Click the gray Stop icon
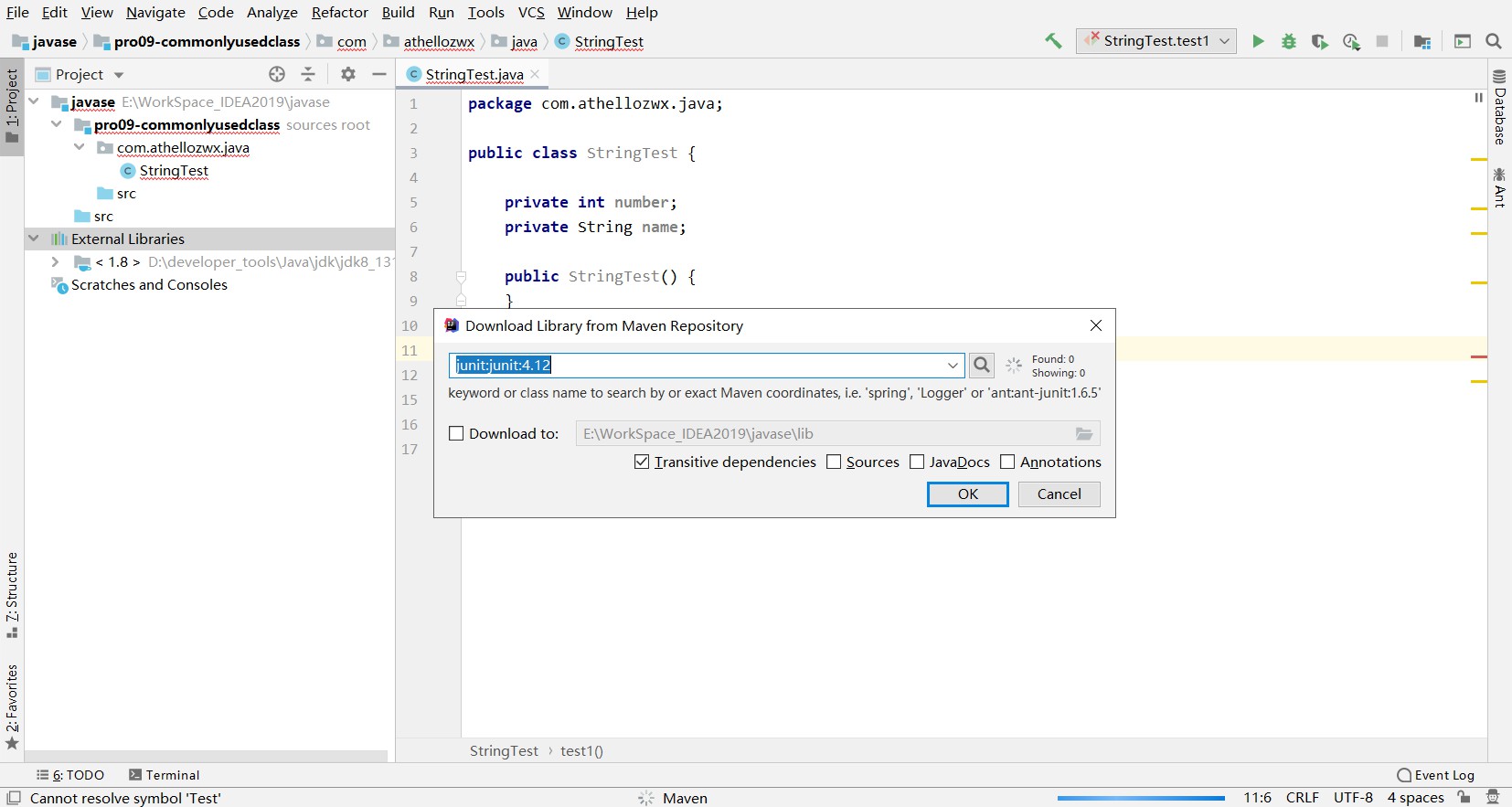1512x807 pixels. pyautogui.click(x=1382, y=41)
